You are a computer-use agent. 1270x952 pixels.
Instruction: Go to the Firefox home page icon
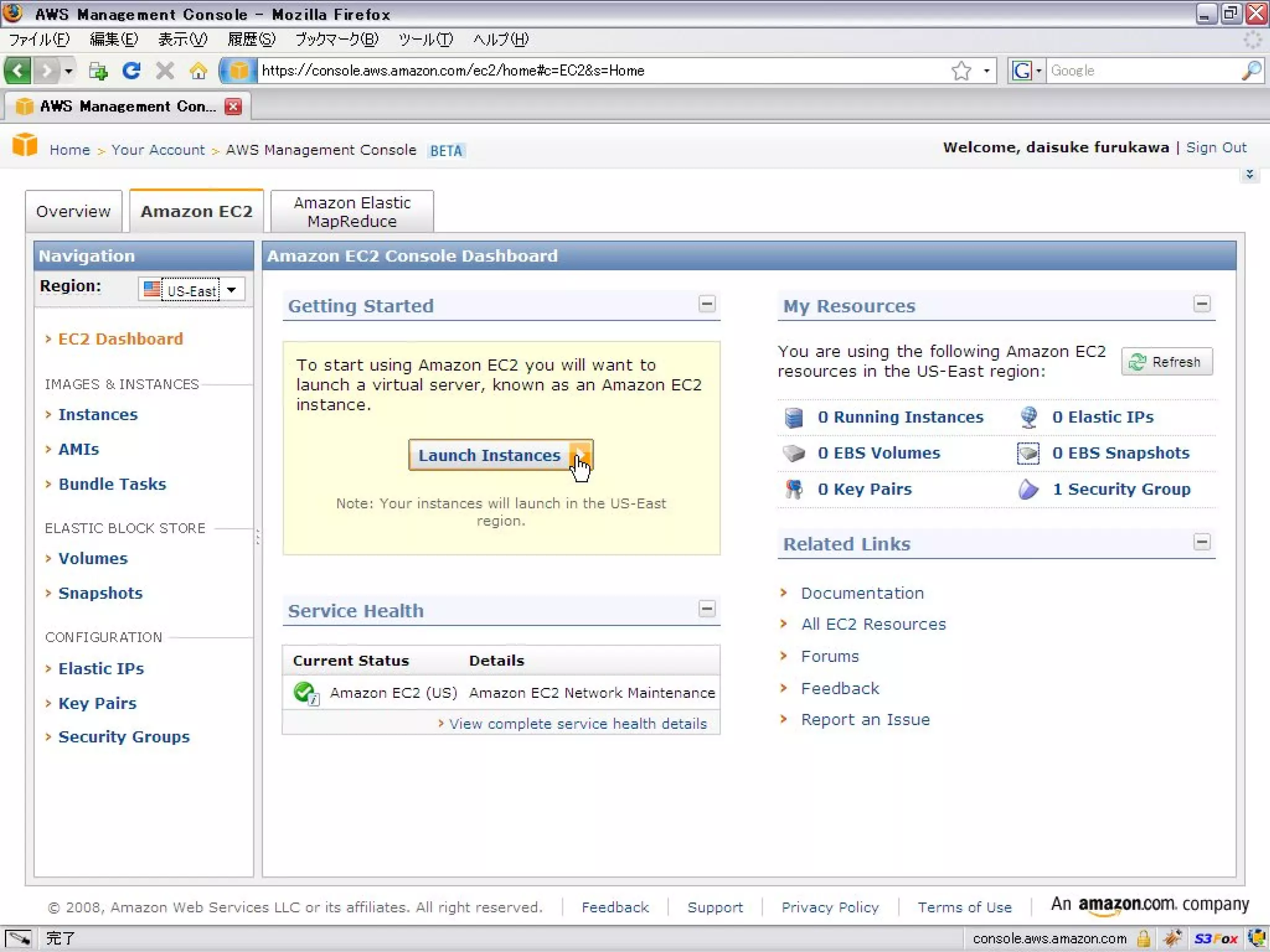pos(198,71)
